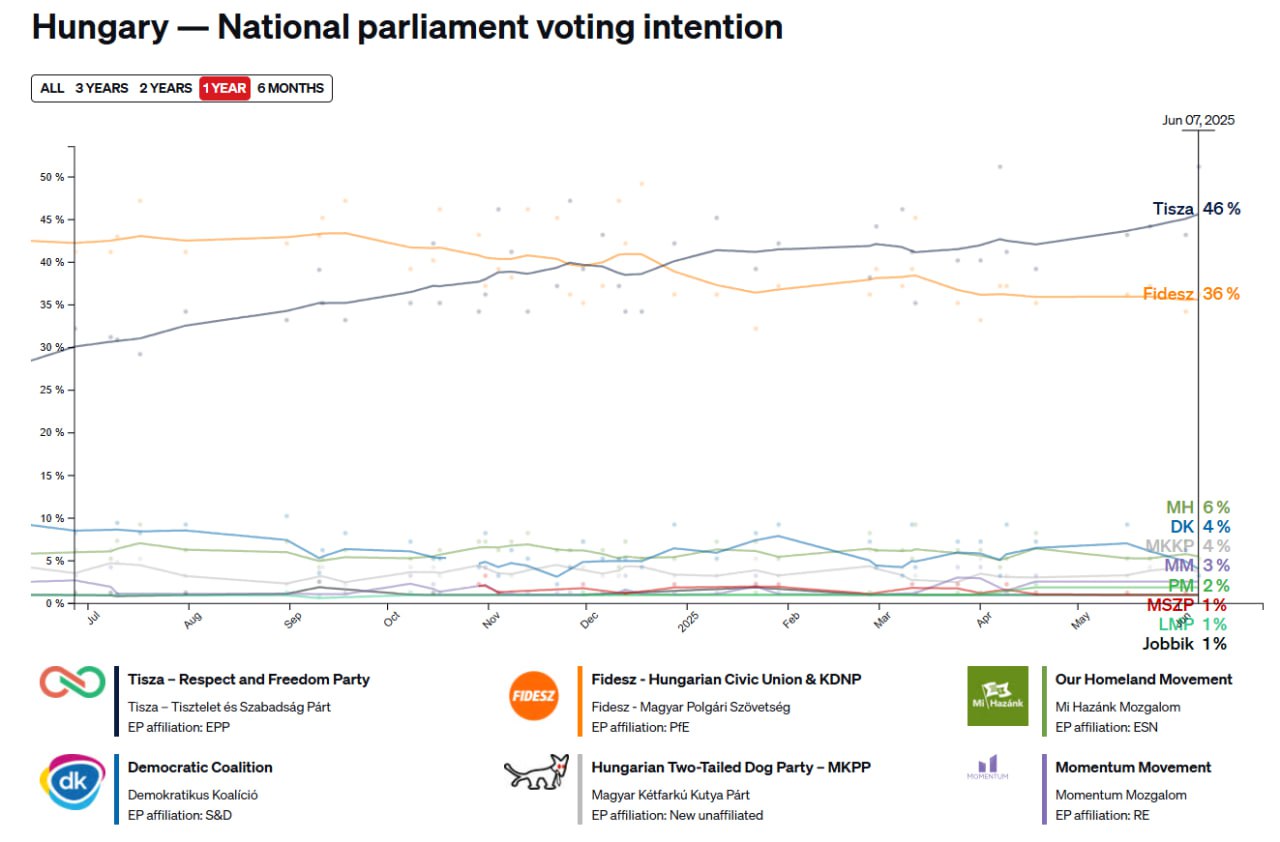Click the Fidesz 36 % end label
The image size is (1280, 842).
coord(1190,294)
